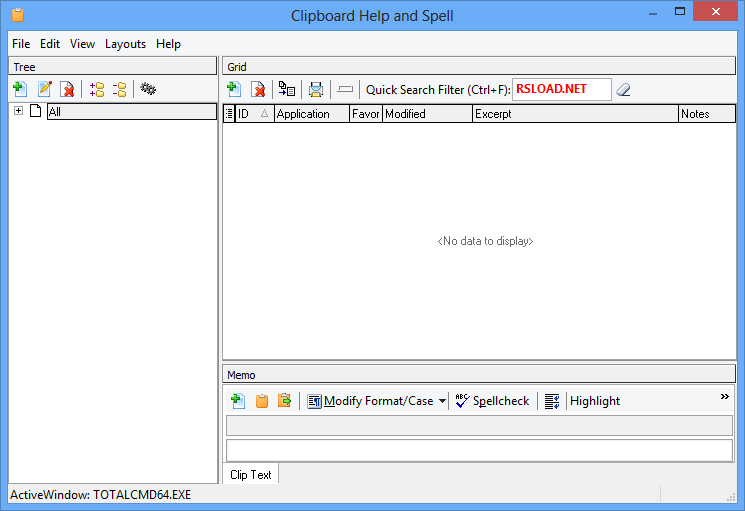Click the collapse bar icon in Grid toolbar
This screenshot has width=745, height=511.
tap(345, 89)
